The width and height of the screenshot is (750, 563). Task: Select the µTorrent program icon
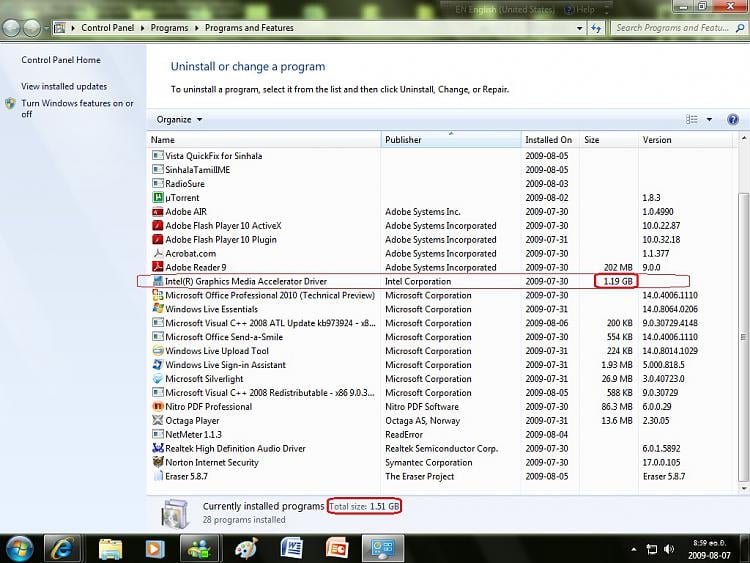click(x=157, y=197)
